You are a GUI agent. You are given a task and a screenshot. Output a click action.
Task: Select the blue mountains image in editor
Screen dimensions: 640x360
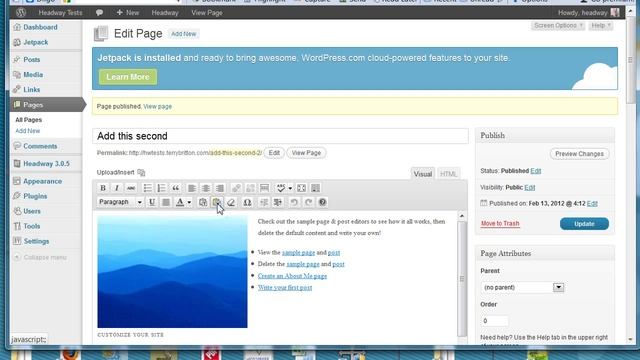[172, 272]
